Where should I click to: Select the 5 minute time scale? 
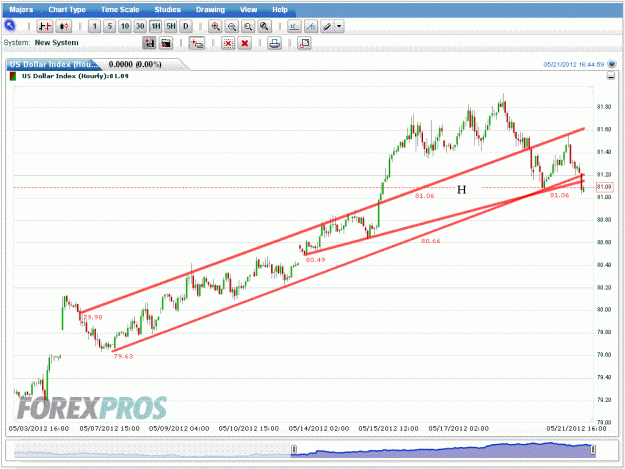click(x=110, y=27)
